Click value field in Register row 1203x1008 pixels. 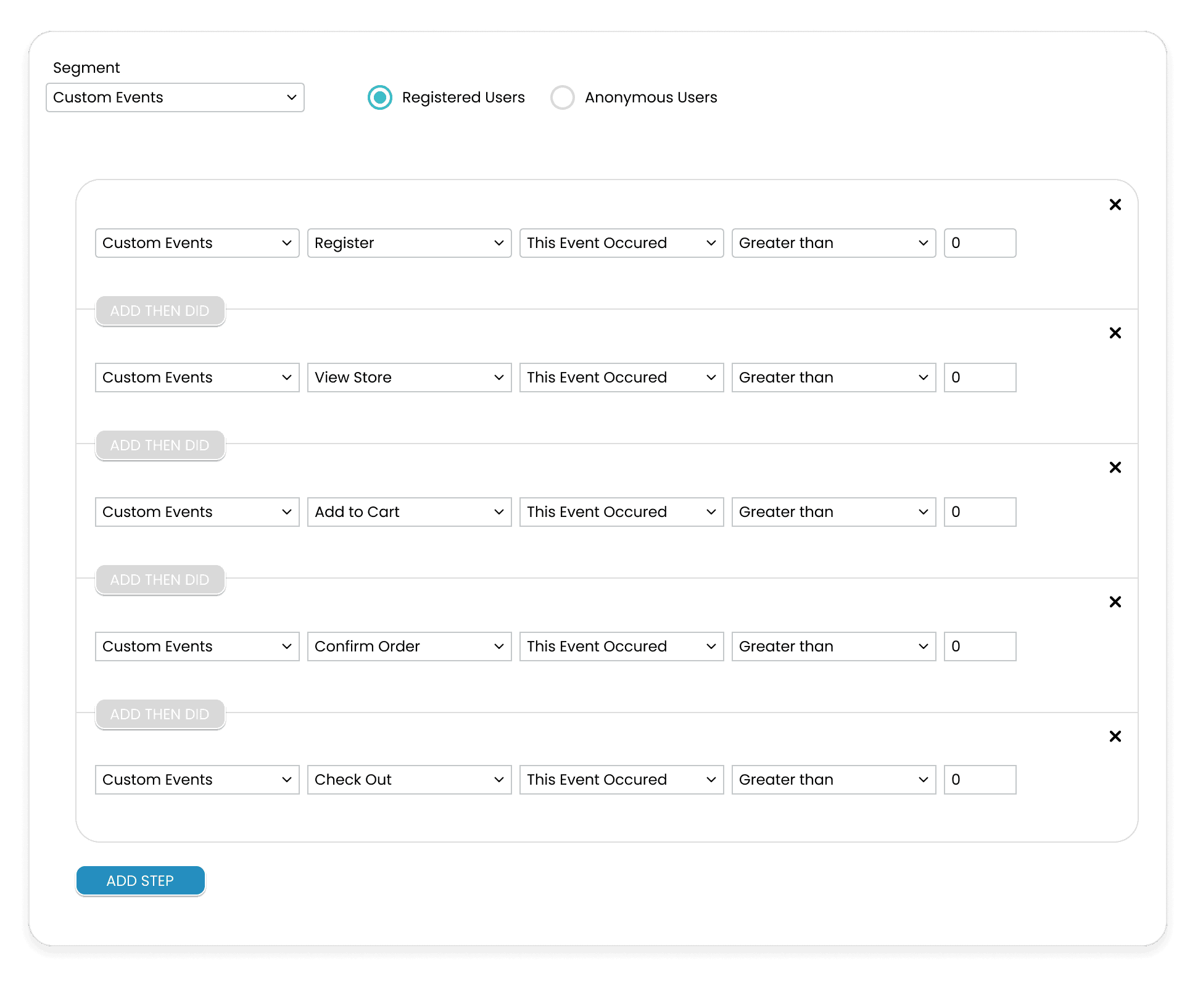coord(980,243)
